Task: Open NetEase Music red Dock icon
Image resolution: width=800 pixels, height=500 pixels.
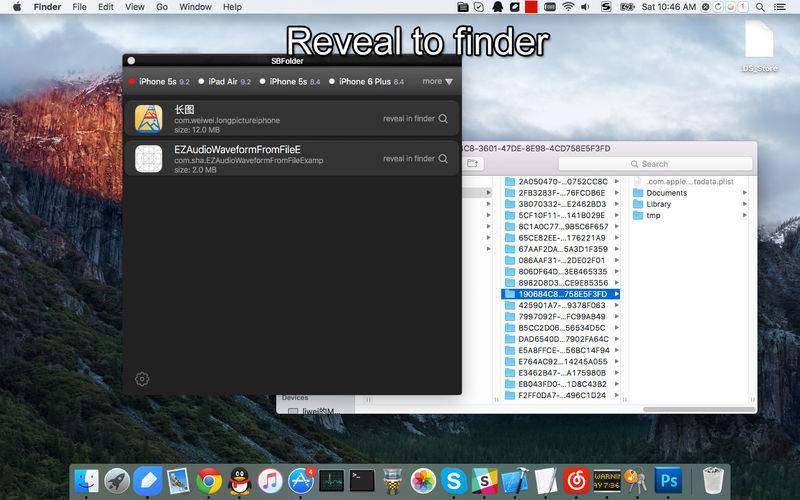Action: point(577,481)
